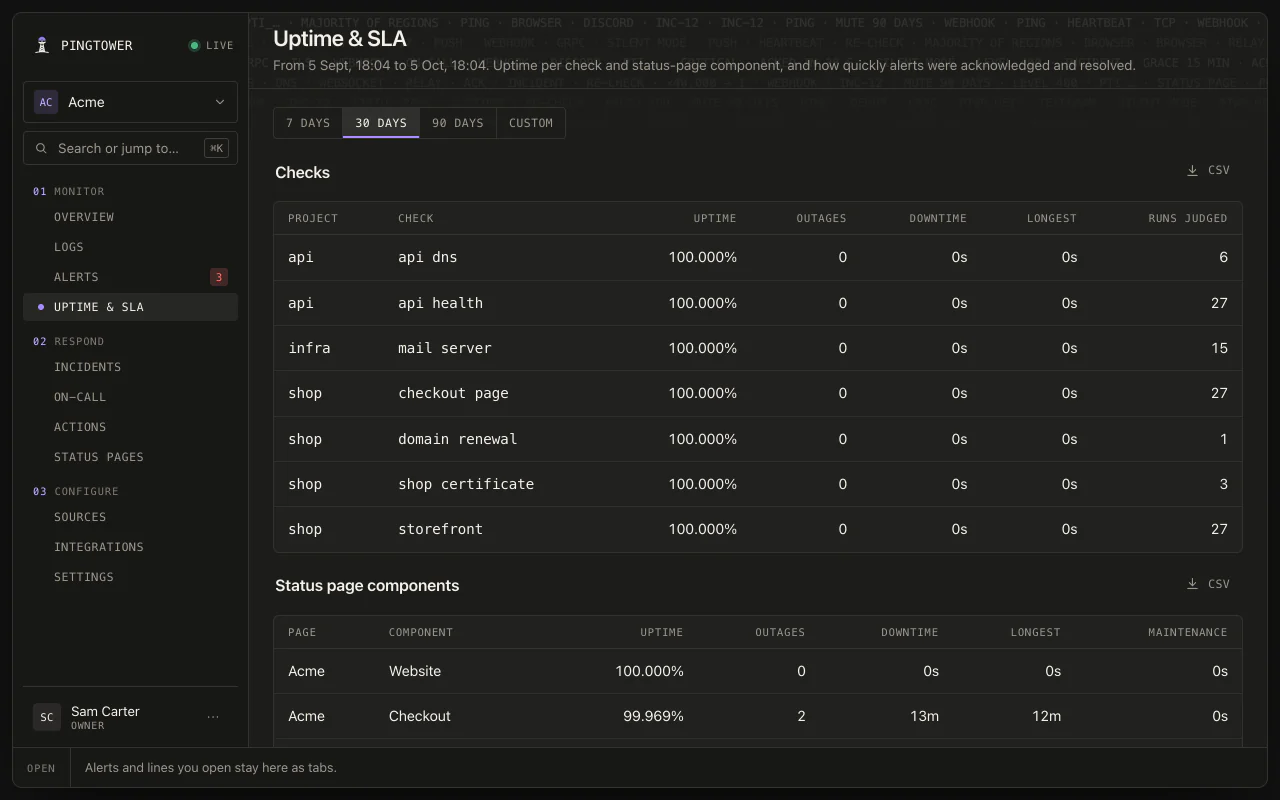This screenshot has height=800, width=1280.
Task: Open the Sam Carter account options menu
Action: pos(212,717)
